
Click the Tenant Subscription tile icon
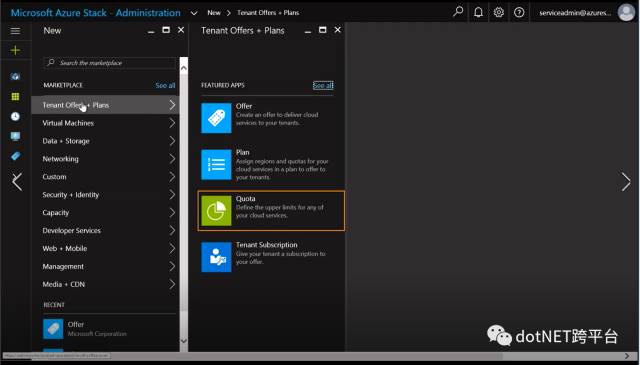pos(216,257)
